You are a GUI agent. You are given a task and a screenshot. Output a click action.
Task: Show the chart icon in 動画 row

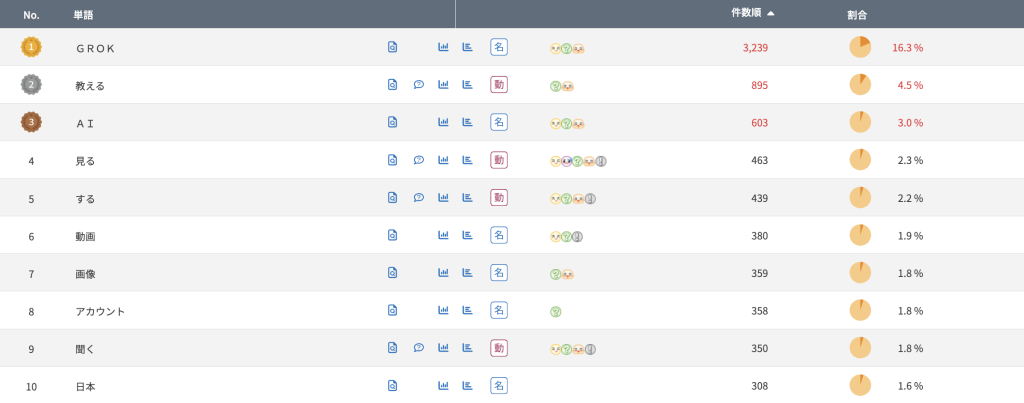pos(443,235)
